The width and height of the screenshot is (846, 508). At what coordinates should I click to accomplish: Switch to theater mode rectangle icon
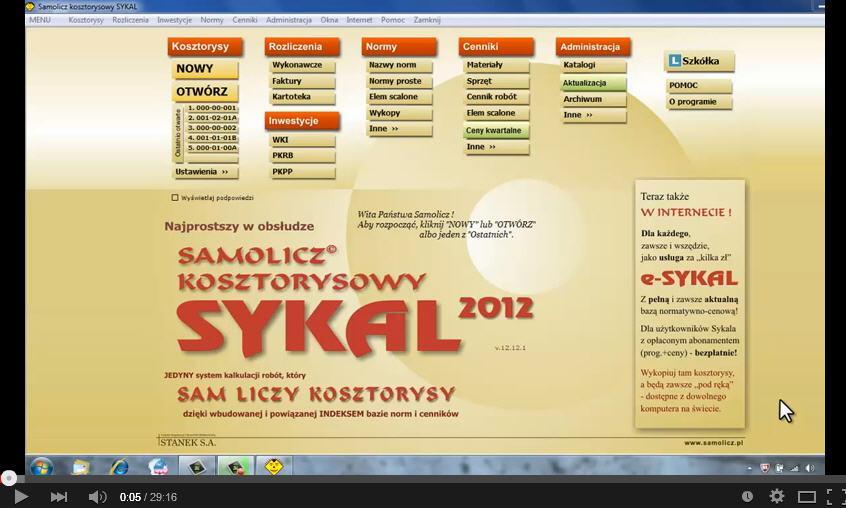click(x=807, y=497)
